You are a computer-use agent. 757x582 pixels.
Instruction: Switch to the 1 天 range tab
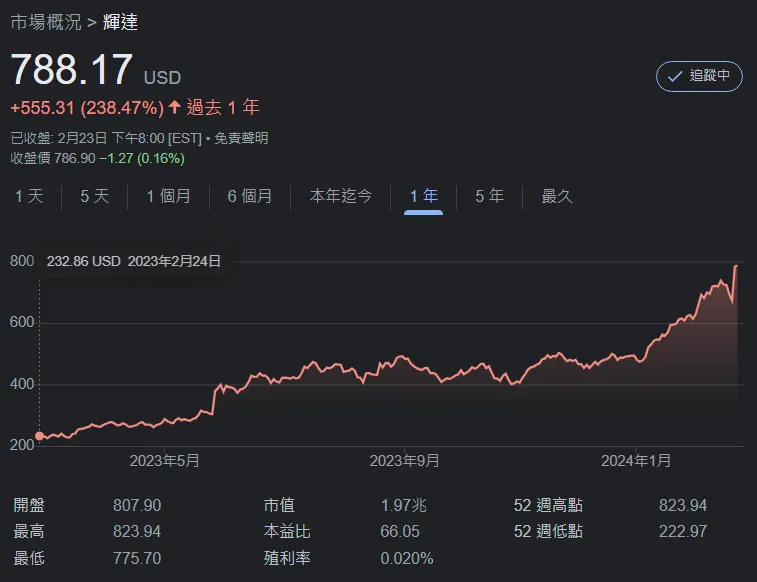coord(29,196)
